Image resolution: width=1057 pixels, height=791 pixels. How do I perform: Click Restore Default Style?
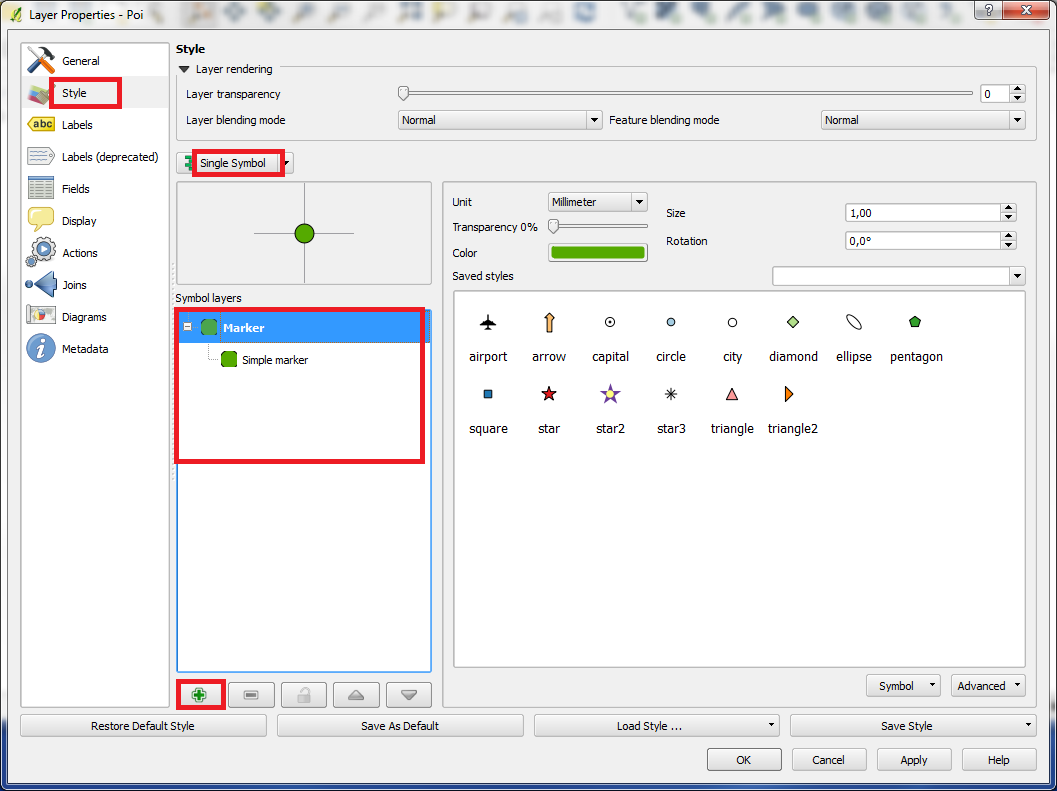point(143,726)
